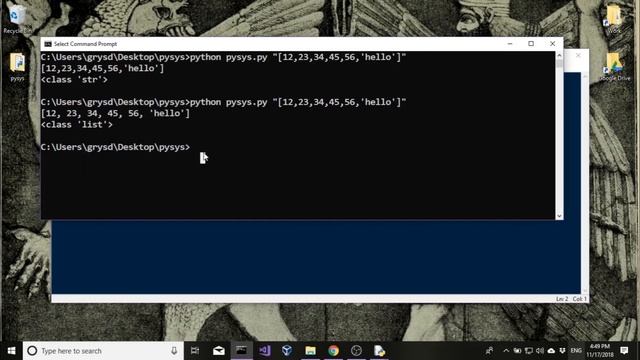Click the Dropbox tray icon
The height and width of the screenshot is (360, 640).
click(562, 351)
